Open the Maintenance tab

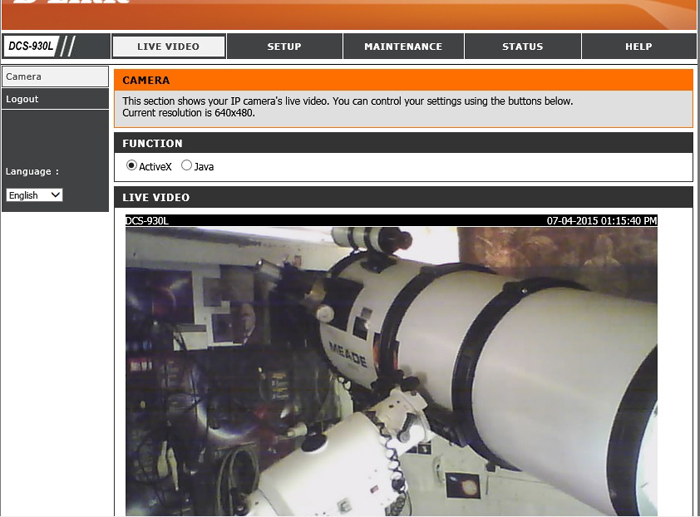coord(403,46)
